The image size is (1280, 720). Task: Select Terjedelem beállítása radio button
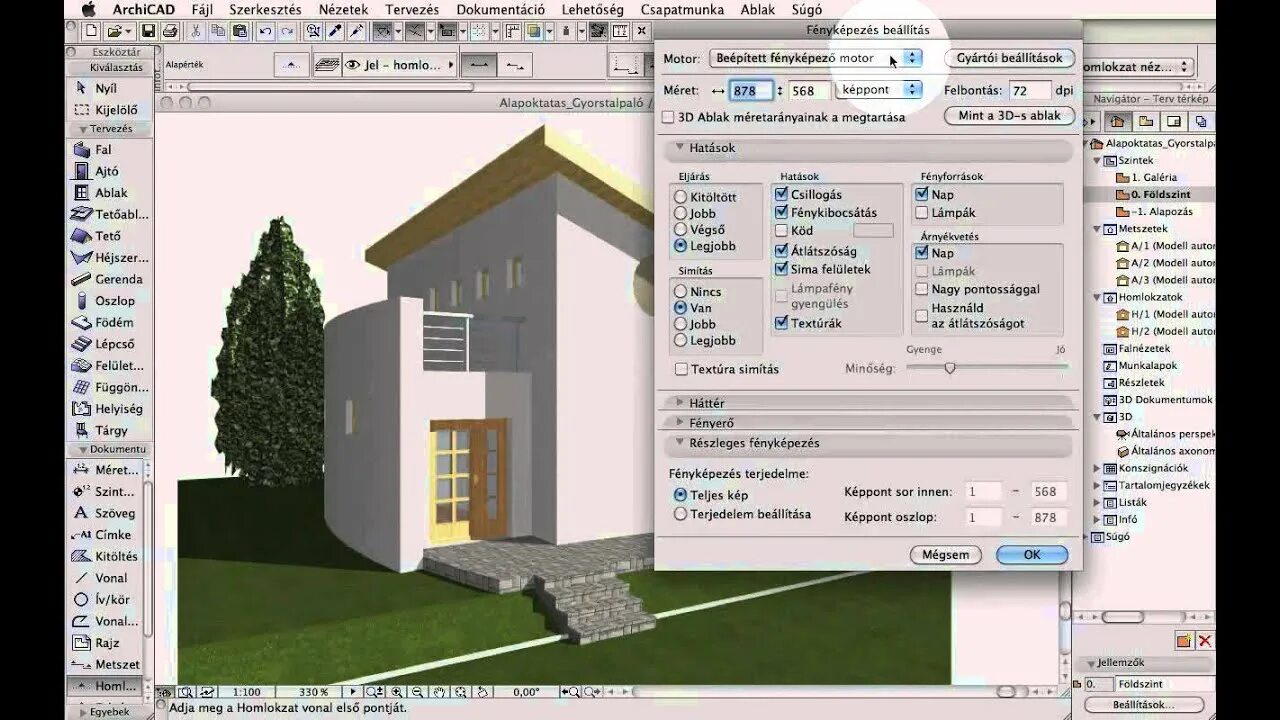pos(681,514)
